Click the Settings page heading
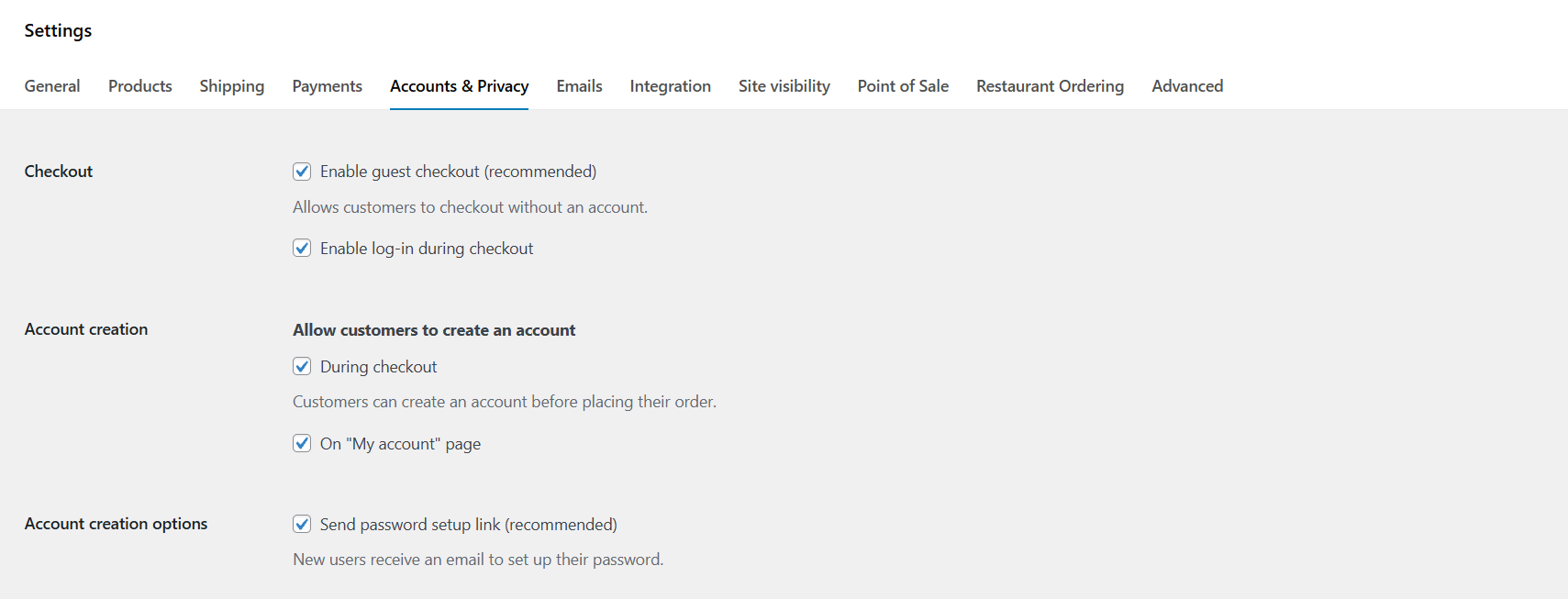The image size is (1568, 599). (57, 30)
